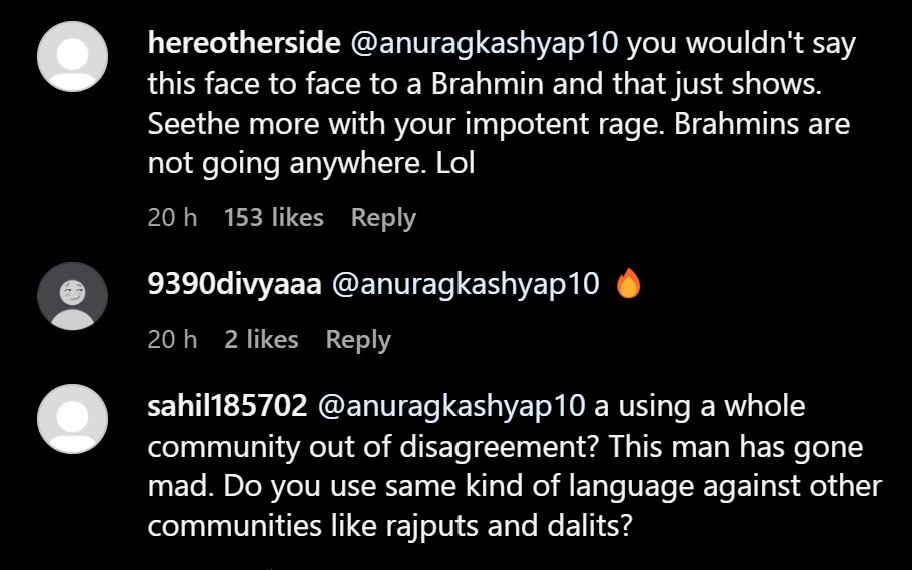Open the sahil185702 username profile link

(x=228, y=407)
